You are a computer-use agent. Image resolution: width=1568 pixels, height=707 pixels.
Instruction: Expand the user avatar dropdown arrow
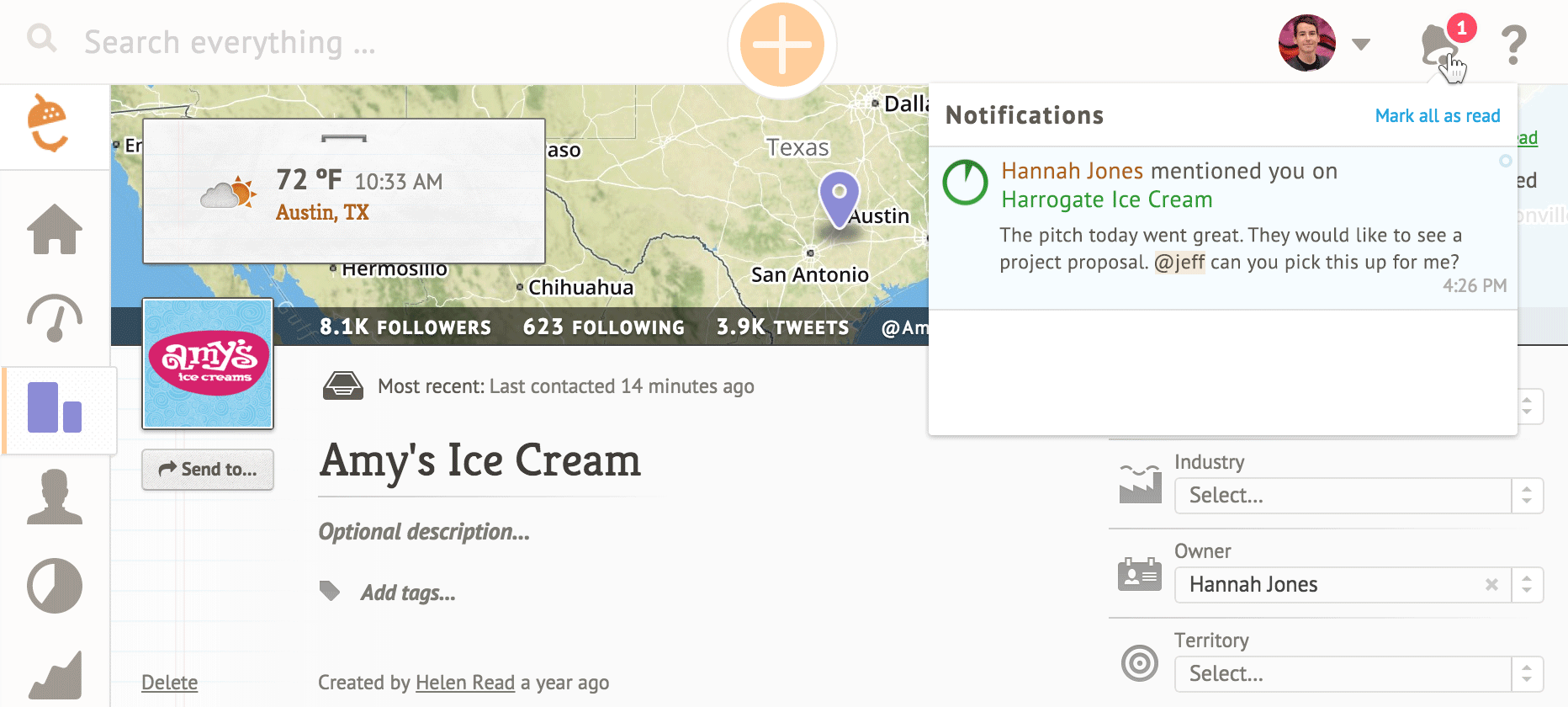click(1361, 44)
